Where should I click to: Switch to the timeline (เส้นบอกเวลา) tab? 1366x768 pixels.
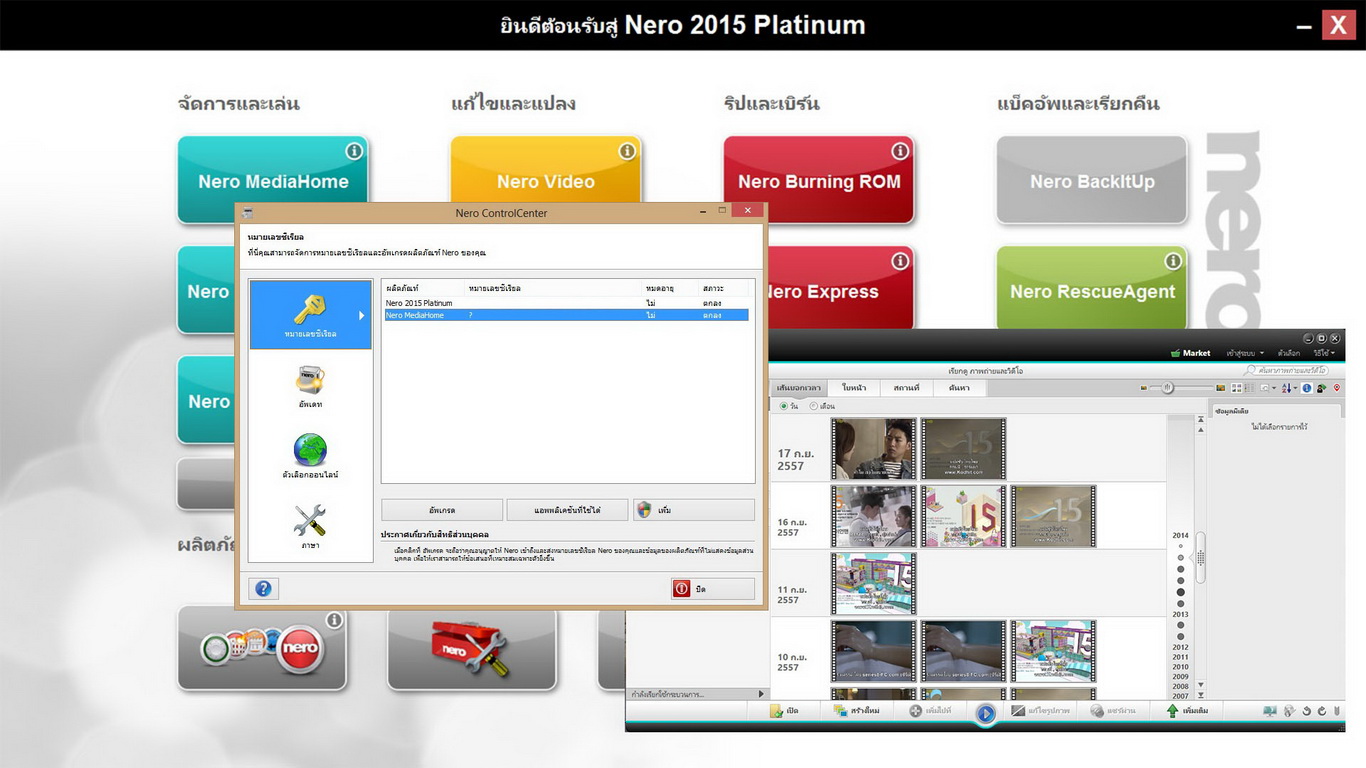799,388
